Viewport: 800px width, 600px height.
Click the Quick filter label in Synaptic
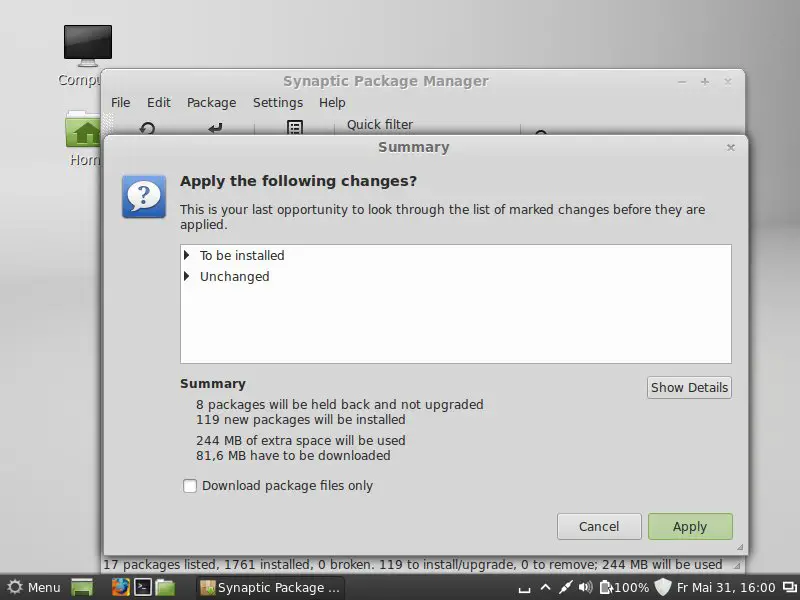point(380,124)
